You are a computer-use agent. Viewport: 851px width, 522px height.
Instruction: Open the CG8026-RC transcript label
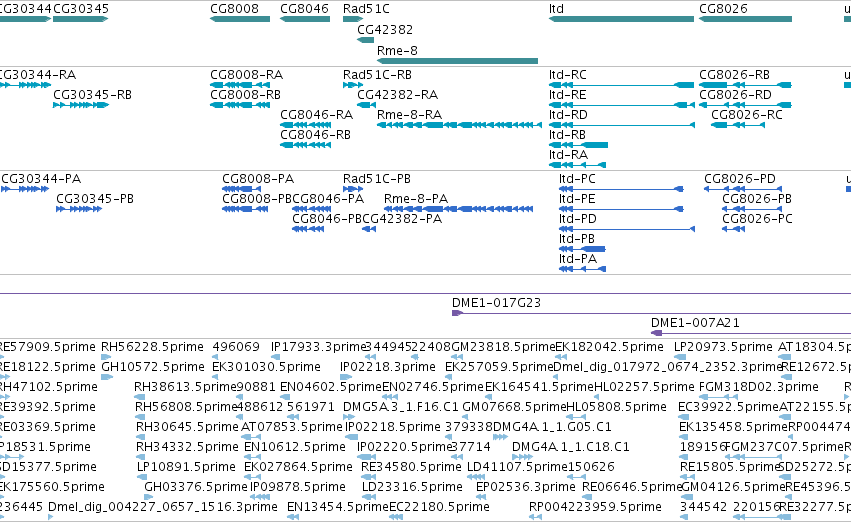click(x=747, y=114)
